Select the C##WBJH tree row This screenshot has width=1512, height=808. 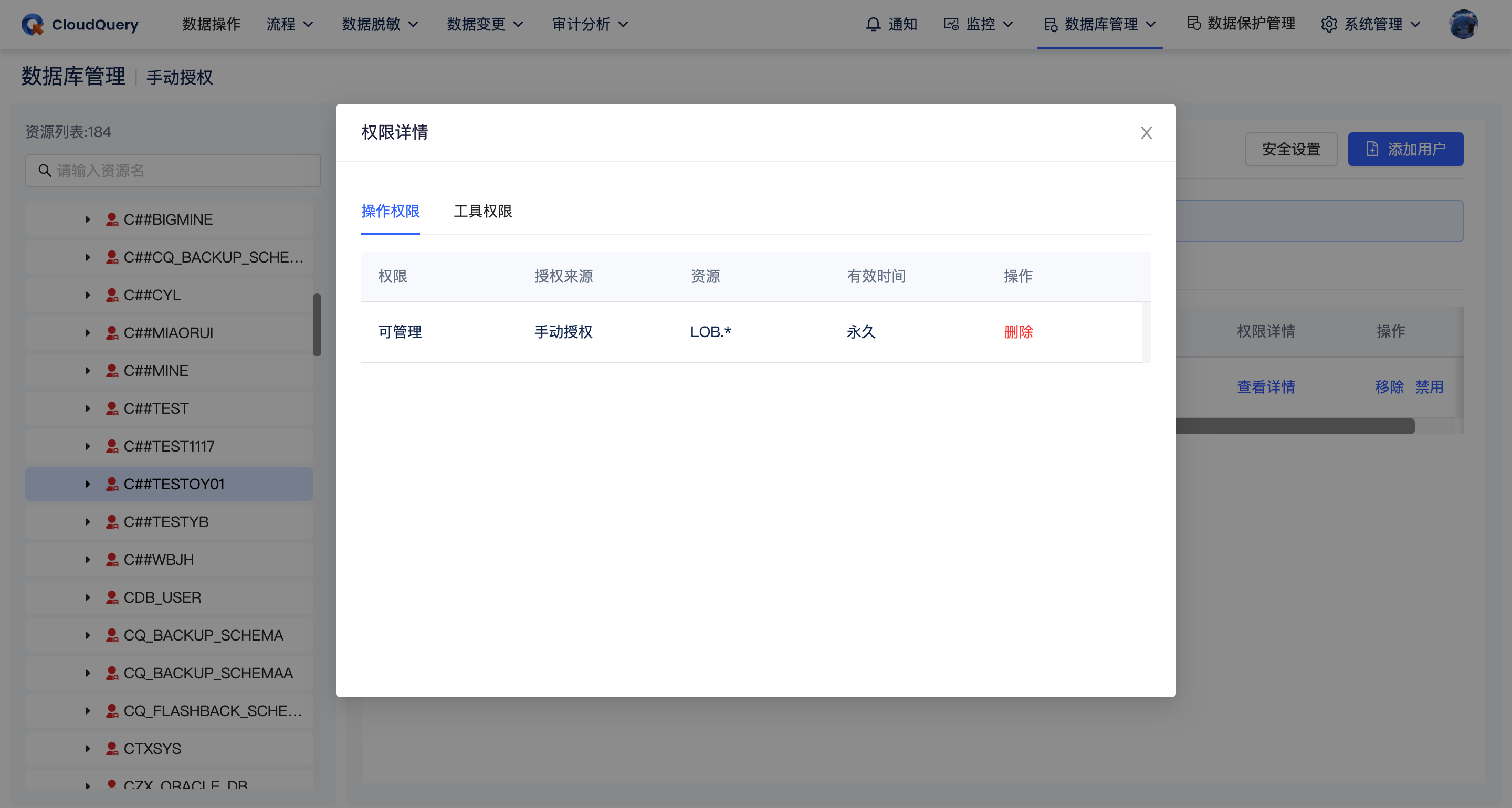[x=169, y=560]
